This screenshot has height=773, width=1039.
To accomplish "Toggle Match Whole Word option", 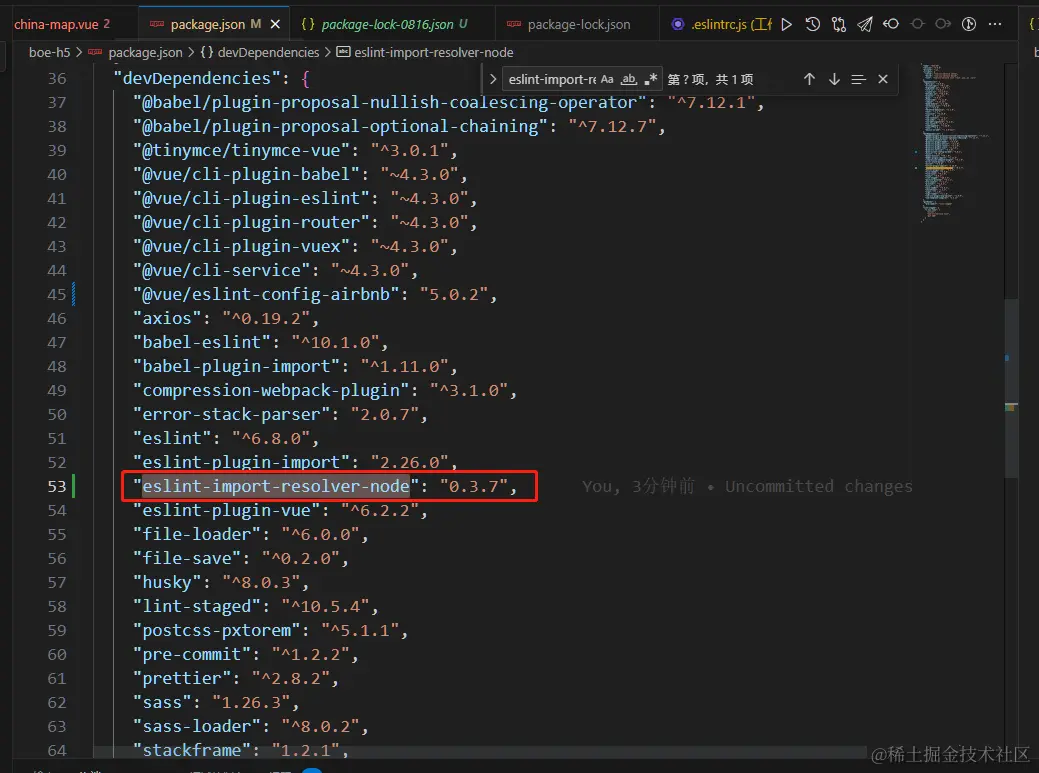I will 628,79.
